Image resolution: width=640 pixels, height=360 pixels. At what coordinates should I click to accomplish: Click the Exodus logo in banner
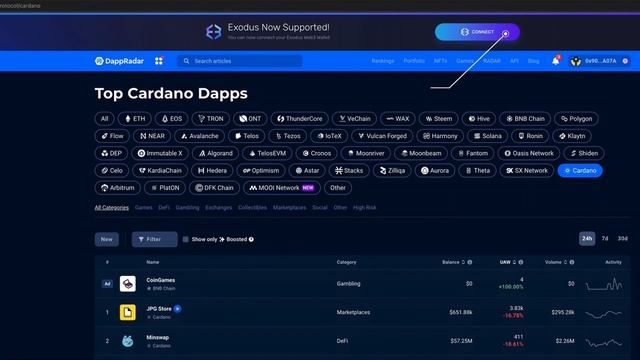213,31
